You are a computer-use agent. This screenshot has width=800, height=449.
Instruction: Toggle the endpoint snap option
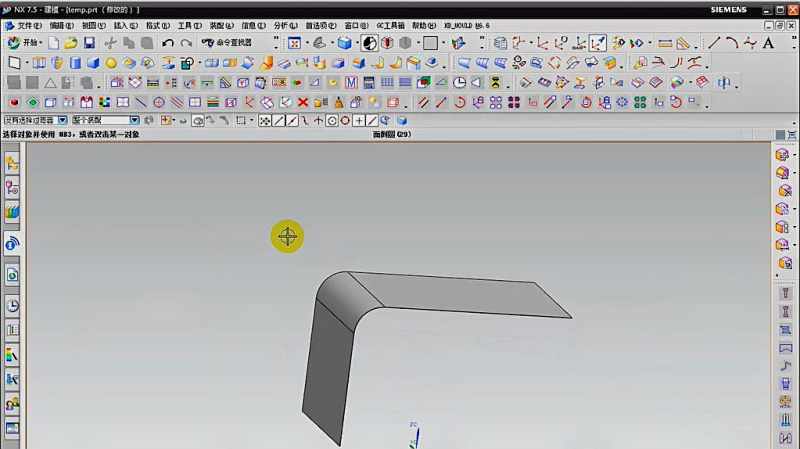coord(279,121)
